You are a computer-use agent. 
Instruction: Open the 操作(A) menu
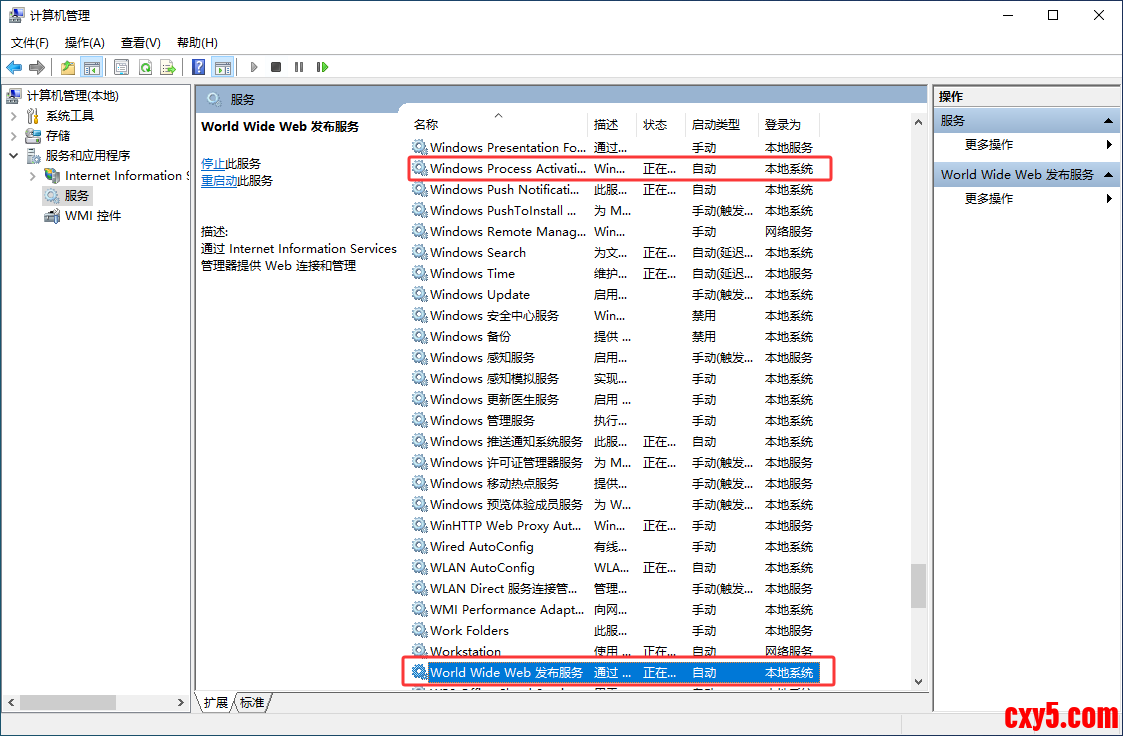[85, 43]
